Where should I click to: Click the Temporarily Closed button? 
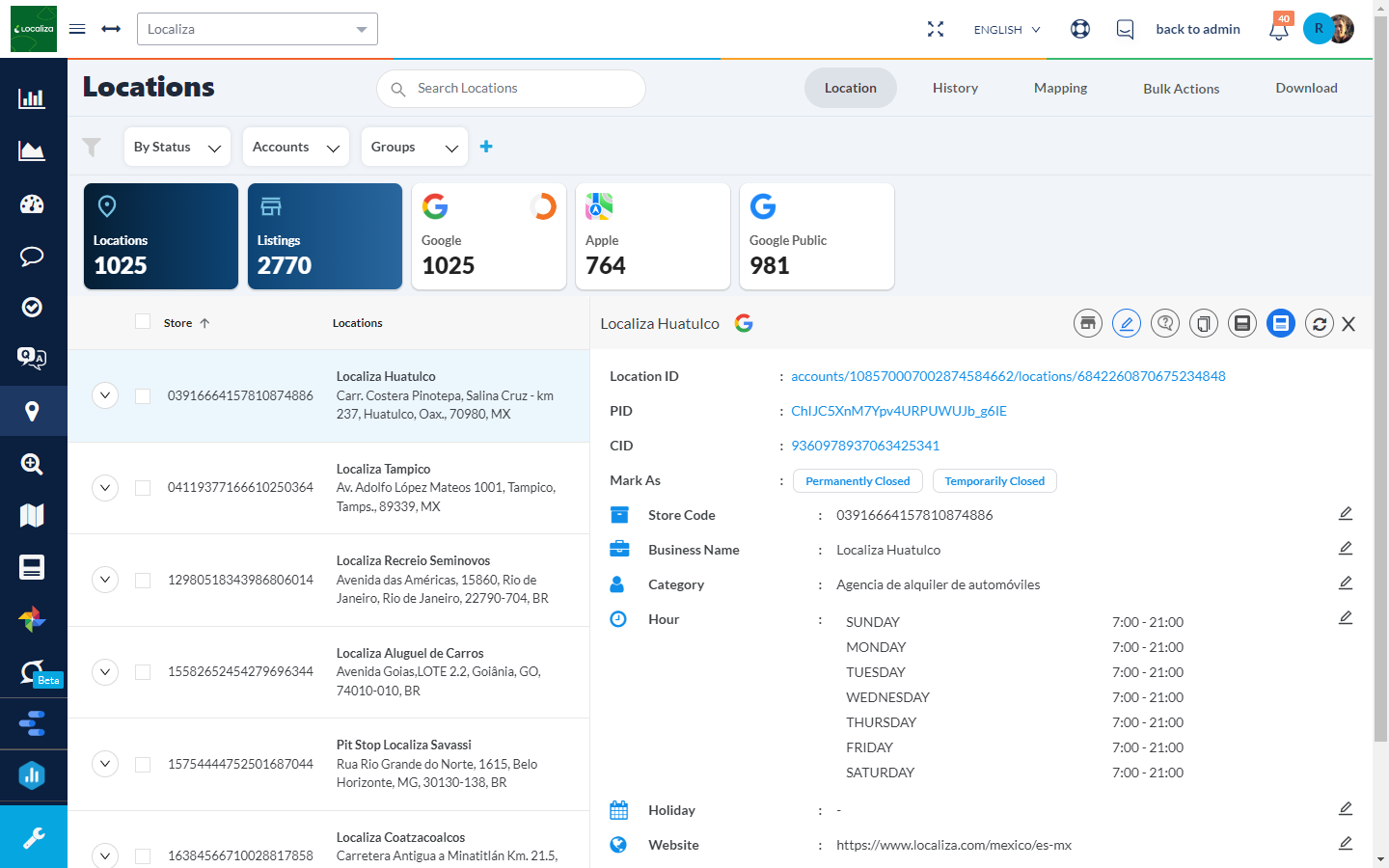click(994, 481)
